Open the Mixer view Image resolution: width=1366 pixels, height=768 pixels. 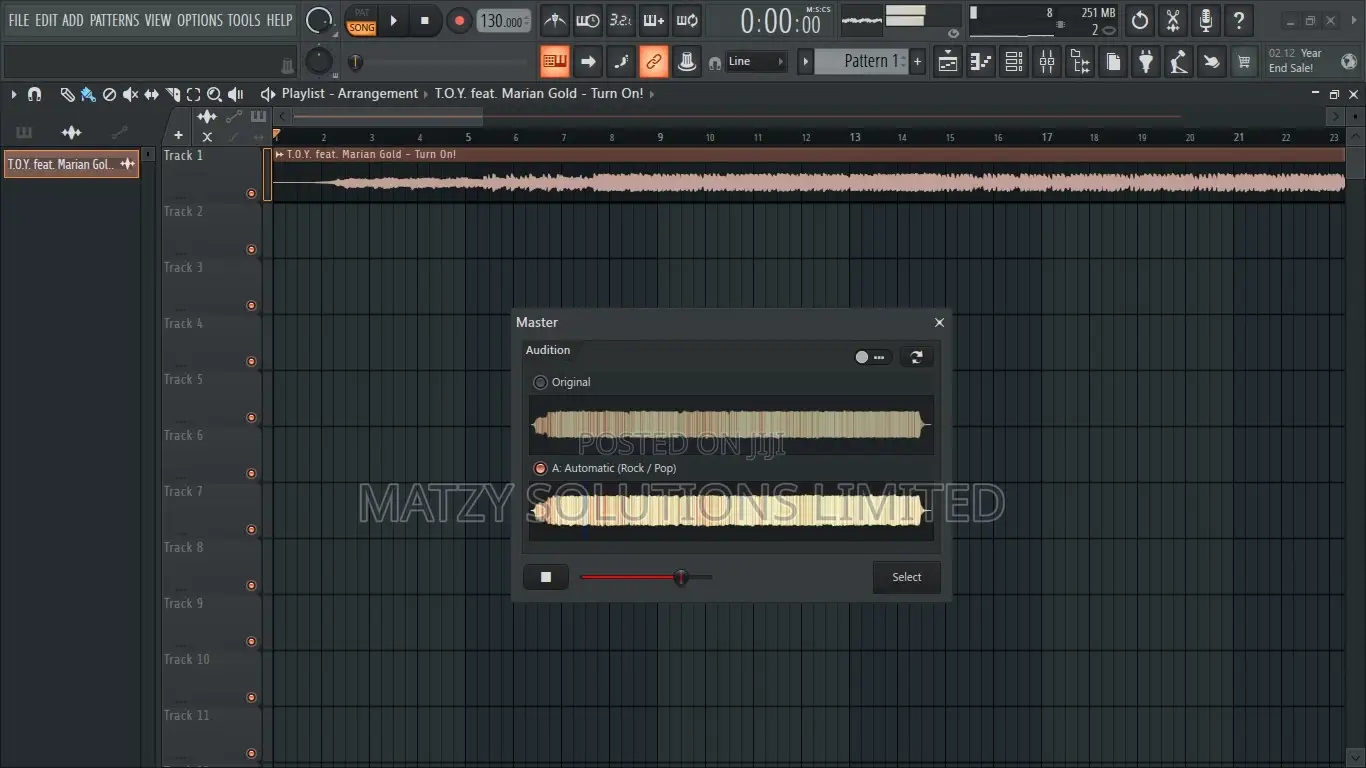pyautogui.click(x=1047, y=62)
